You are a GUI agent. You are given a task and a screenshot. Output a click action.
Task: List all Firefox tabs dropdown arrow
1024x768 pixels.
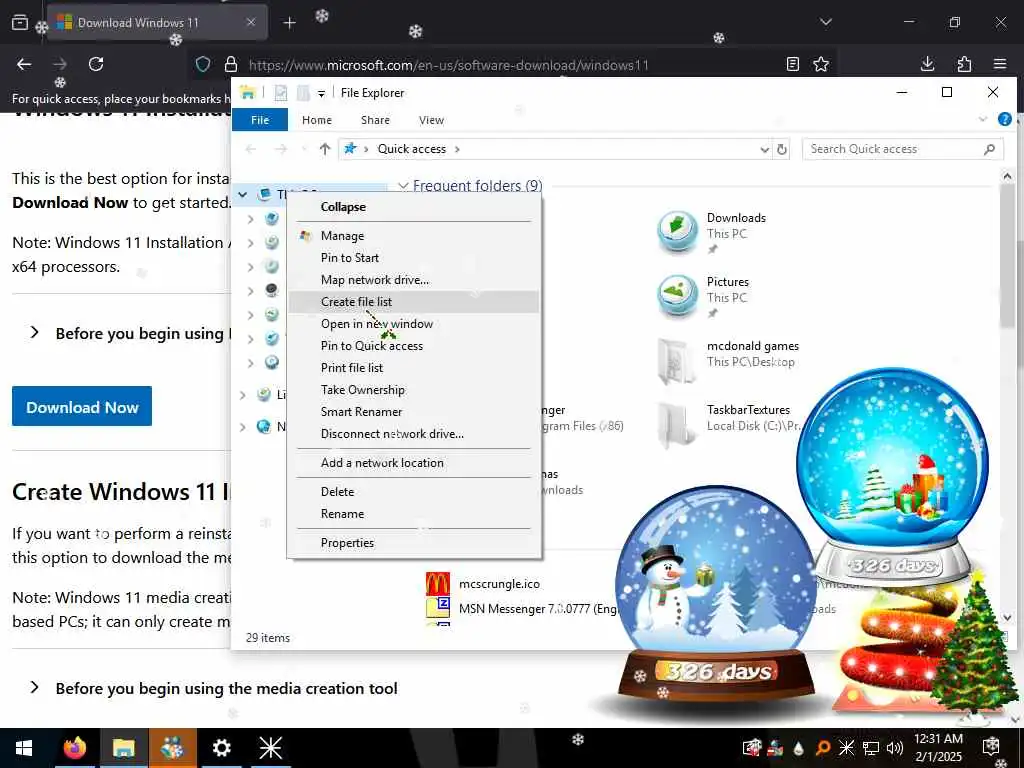coord(826,22)
